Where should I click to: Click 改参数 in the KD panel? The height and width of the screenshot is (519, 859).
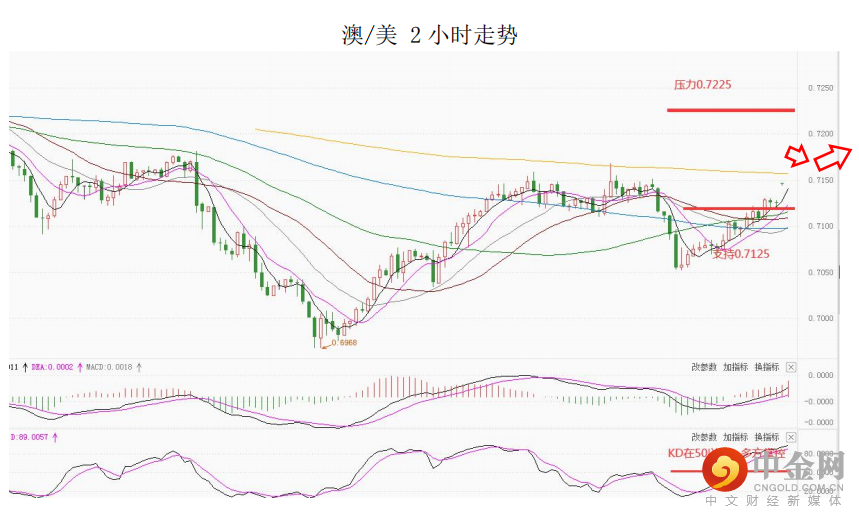[x=704, y=437]
